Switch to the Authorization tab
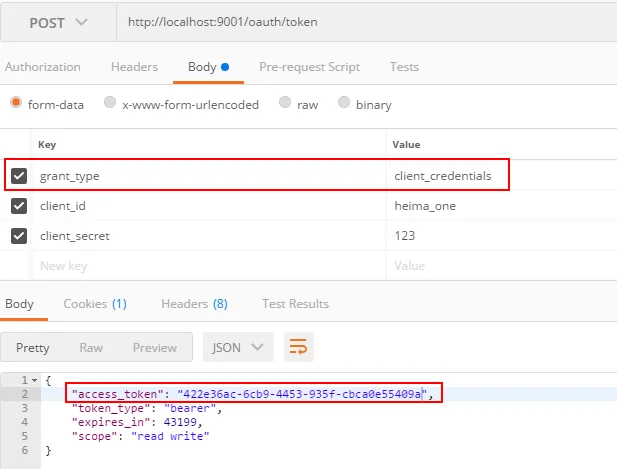 (42, 67)
